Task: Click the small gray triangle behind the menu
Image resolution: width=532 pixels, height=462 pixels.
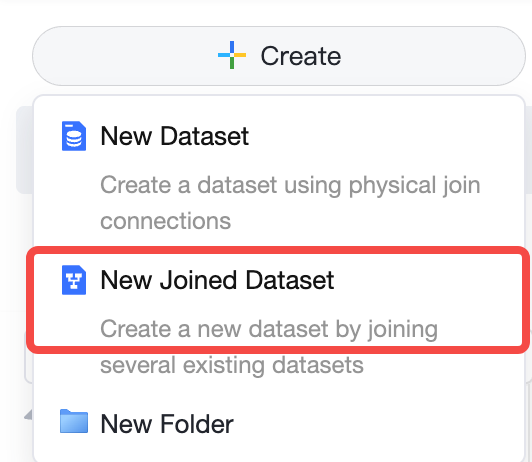Action: click(x=29, y=415)
